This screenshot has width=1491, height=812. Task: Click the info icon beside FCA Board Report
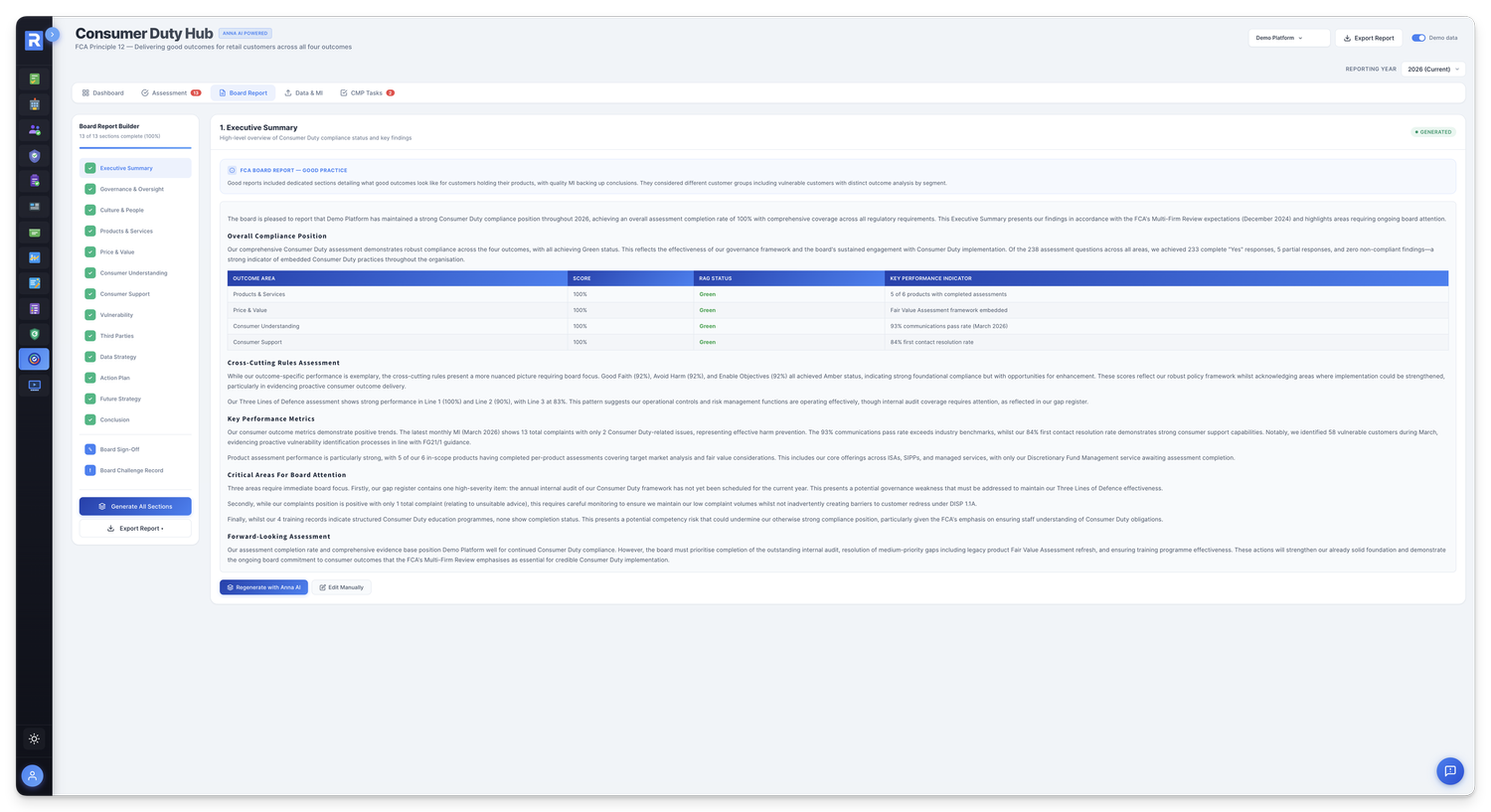click(233, 170)
